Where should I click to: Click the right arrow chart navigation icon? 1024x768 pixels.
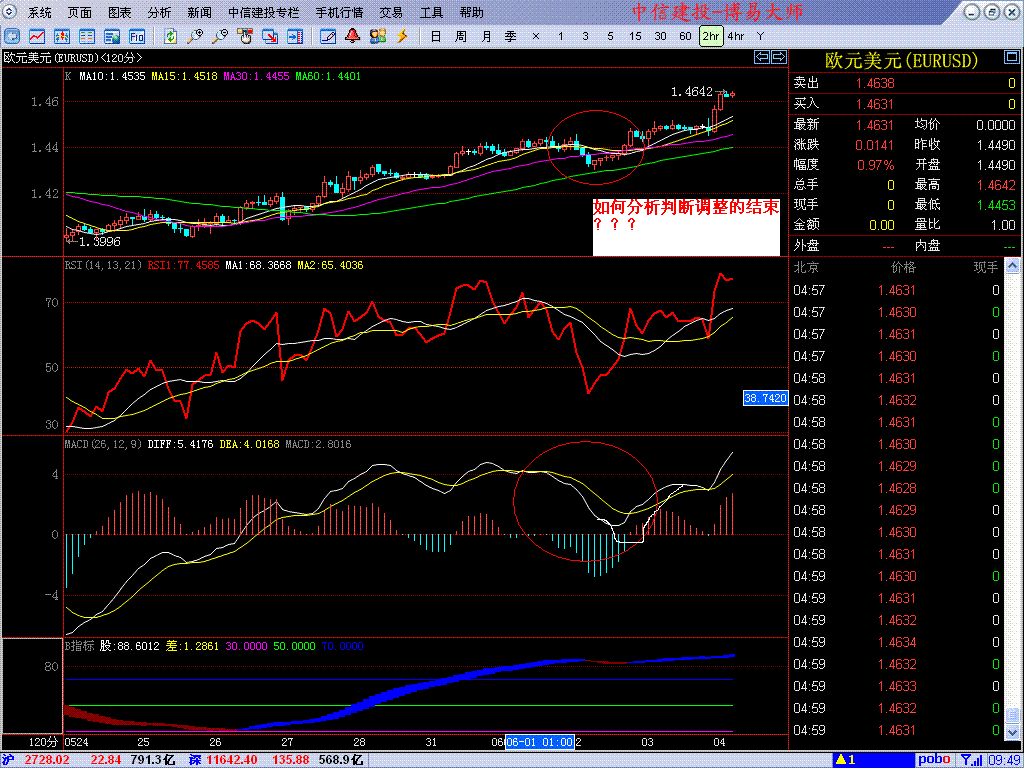click(779, 57)
